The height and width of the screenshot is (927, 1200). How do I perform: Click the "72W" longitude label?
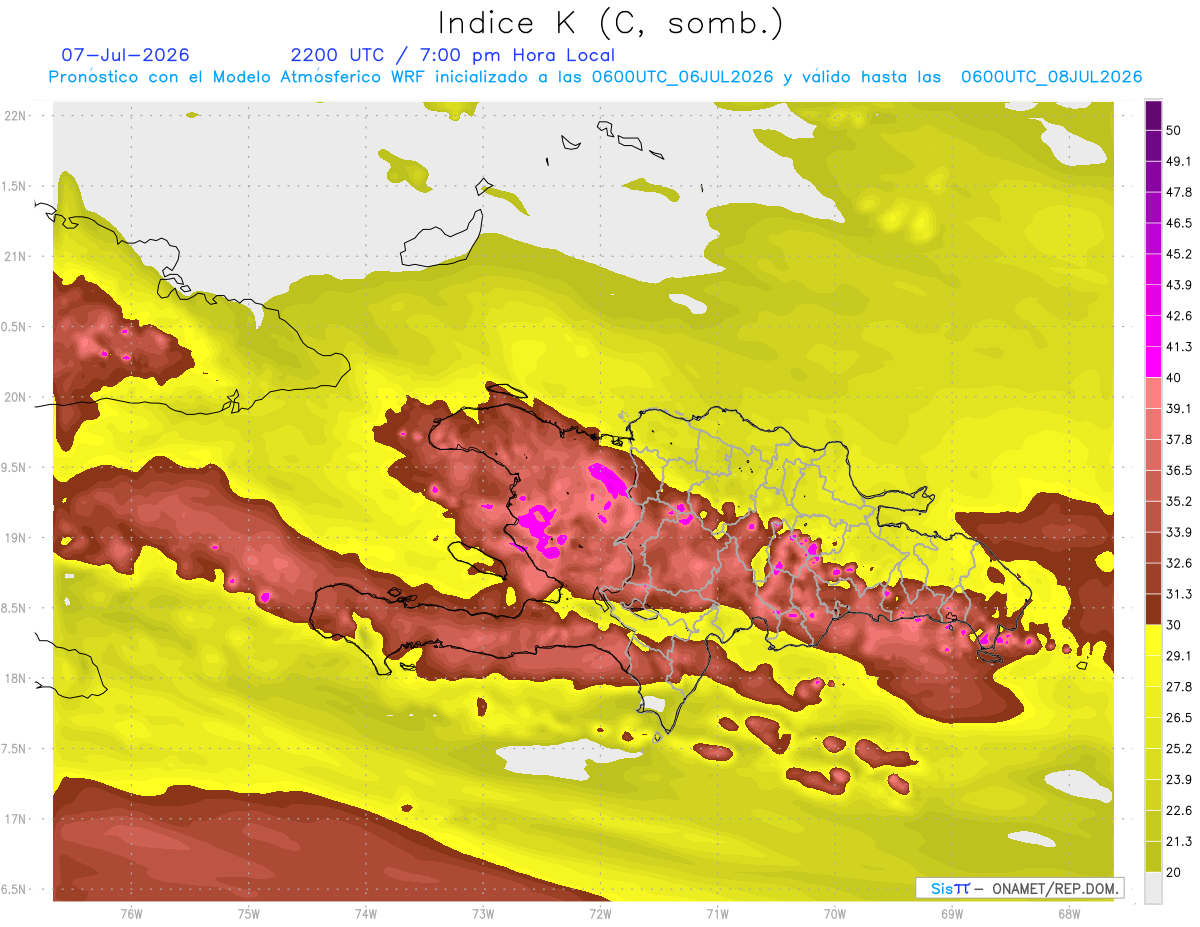(599, 914)
